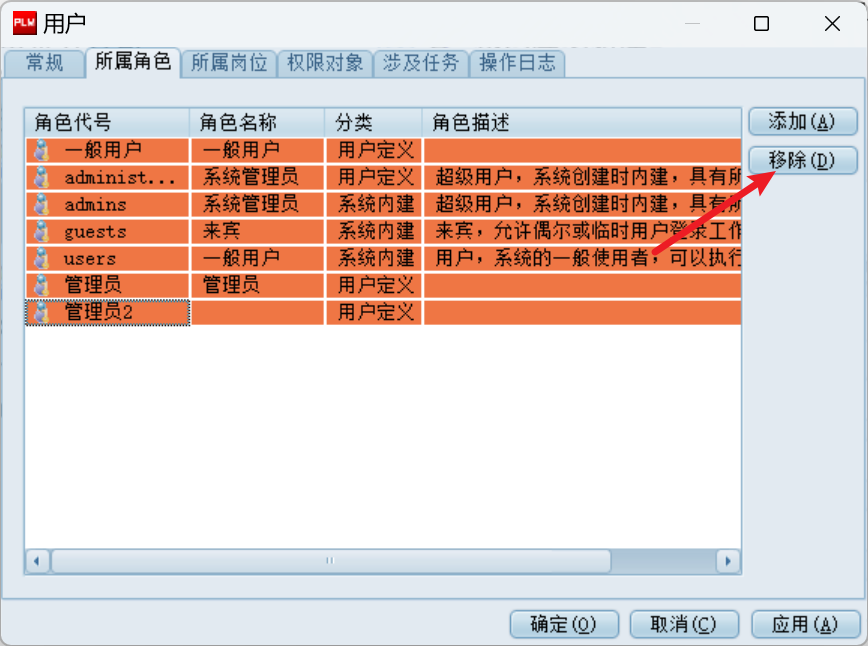Image resolution: width=868 pixels, height=646 pixels.
Task: Click the horizontal scrollbar left arrow
Action: [37, 561]
